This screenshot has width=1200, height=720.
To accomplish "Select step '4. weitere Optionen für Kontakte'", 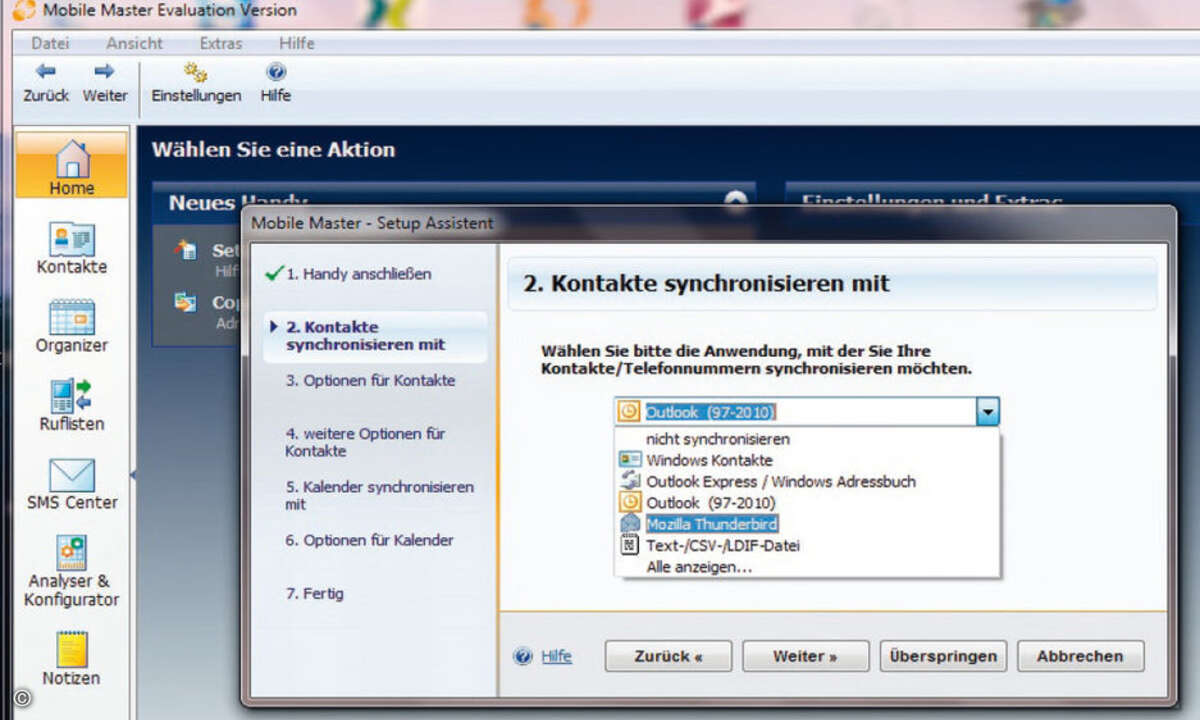I will pos(366,442).
